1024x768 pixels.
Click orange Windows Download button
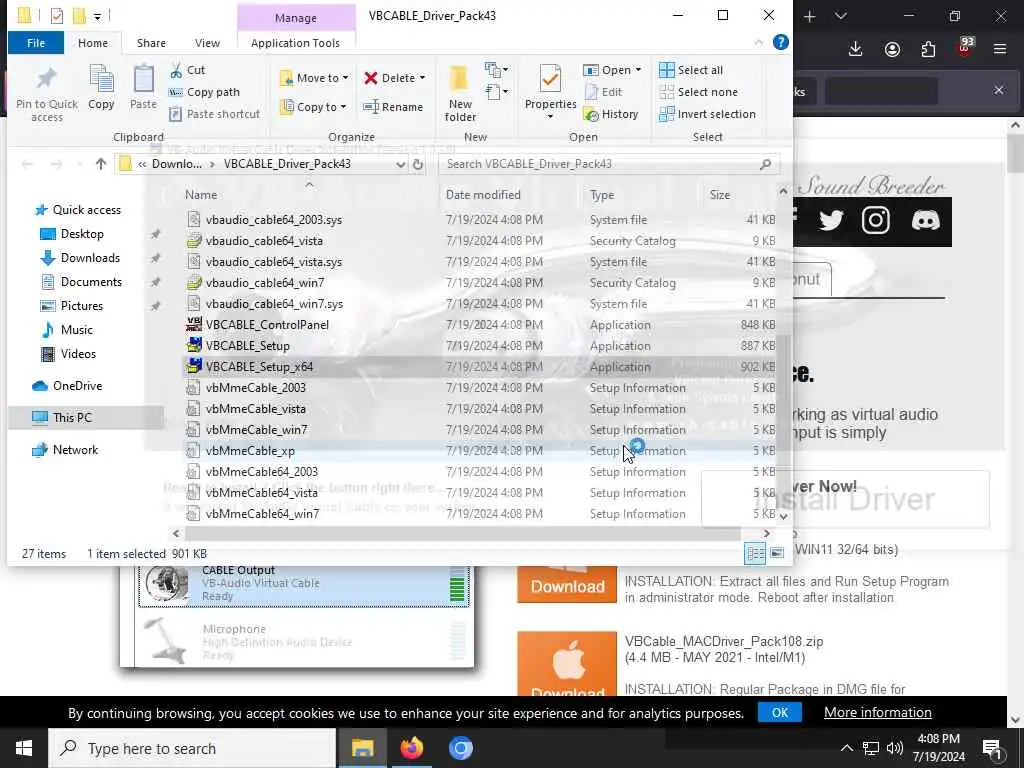pos(567,585)
